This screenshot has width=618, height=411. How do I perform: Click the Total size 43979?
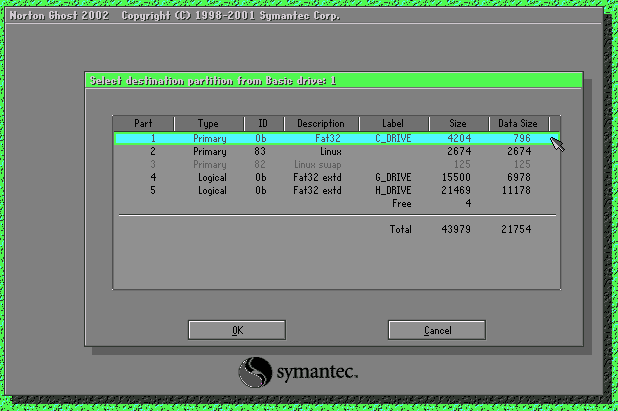(456, 229)
